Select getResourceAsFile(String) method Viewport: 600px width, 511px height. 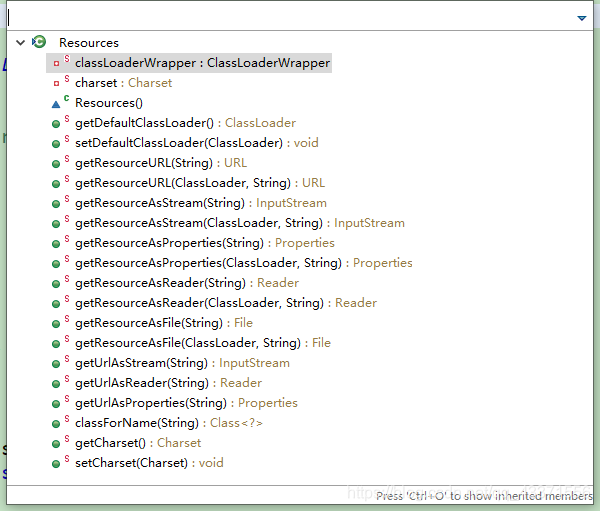click(164, 323)
